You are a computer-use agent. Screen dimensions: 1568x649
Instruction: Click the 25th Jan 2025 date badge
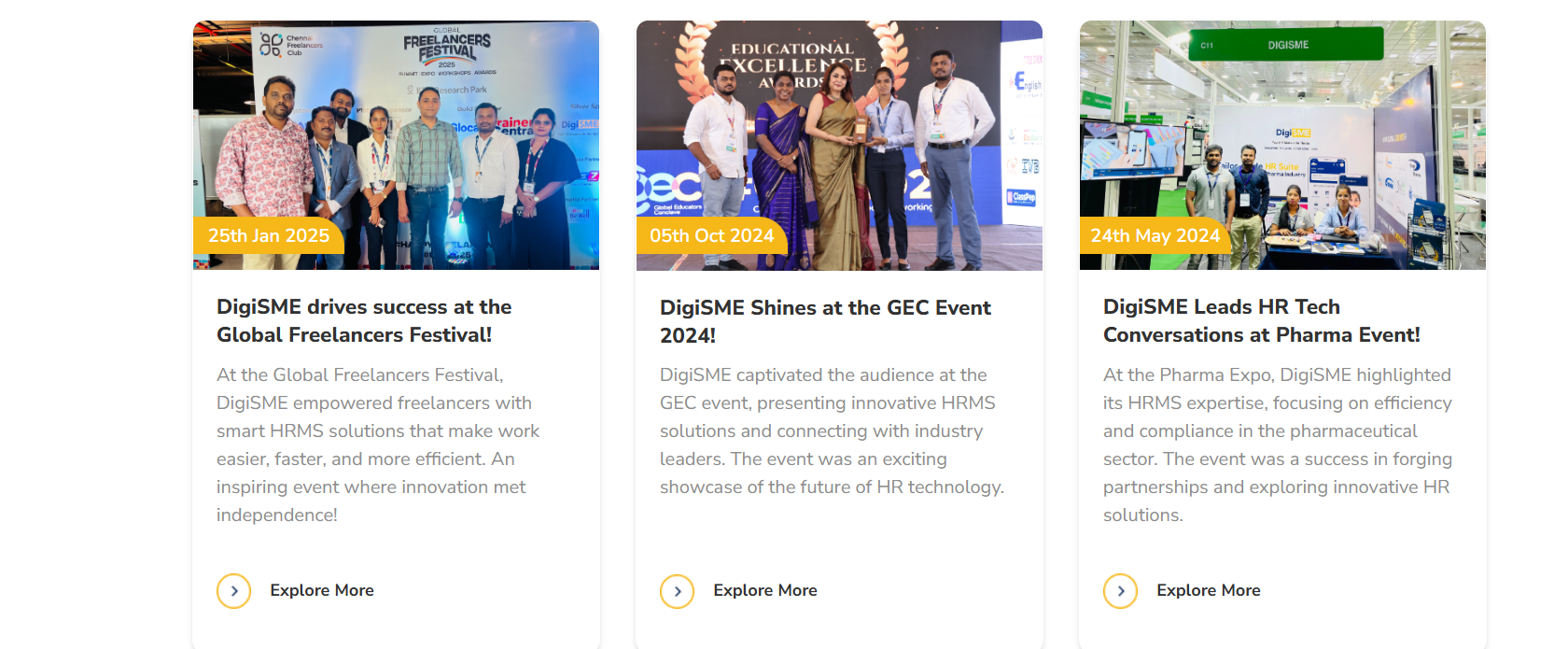pos(269,236)
